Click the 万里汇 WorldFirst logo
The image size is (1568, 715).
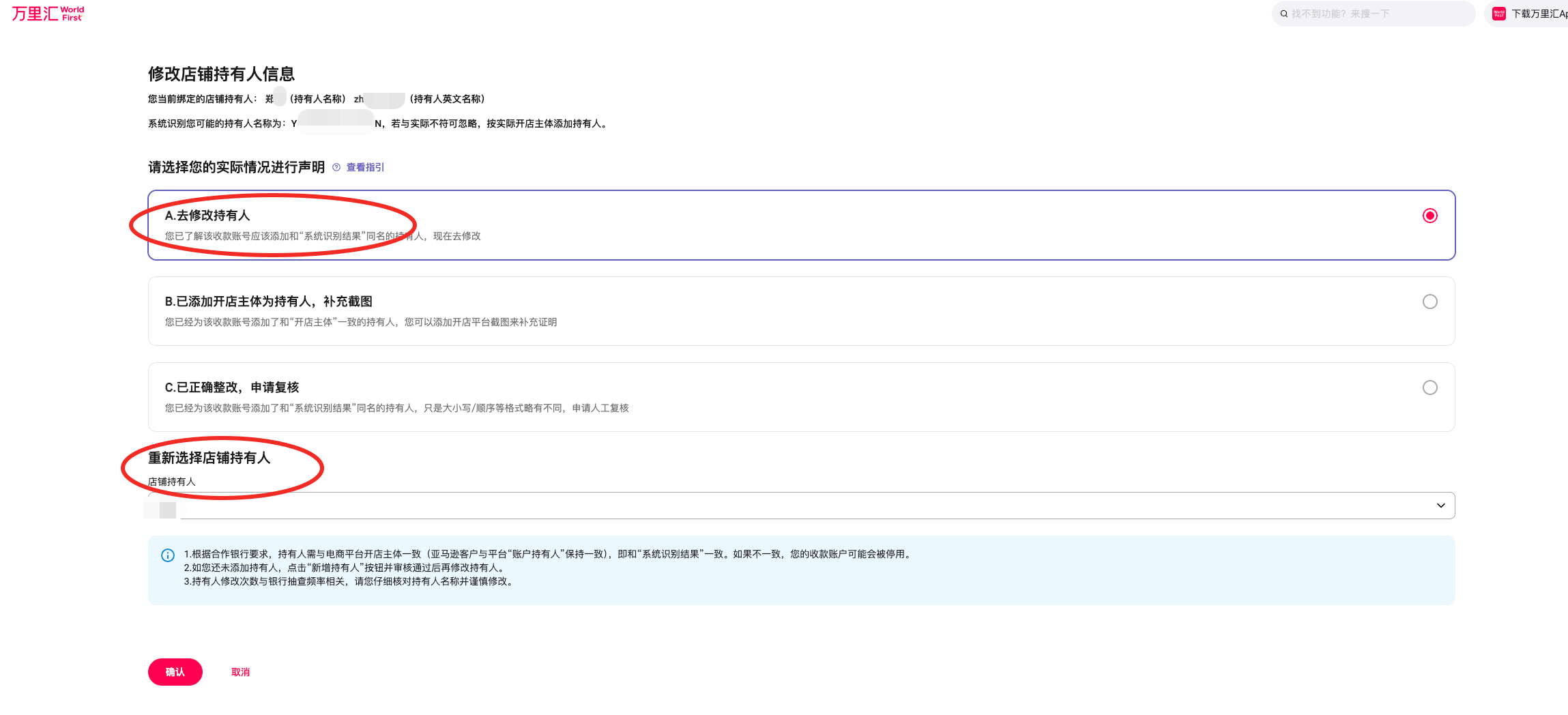48,14
